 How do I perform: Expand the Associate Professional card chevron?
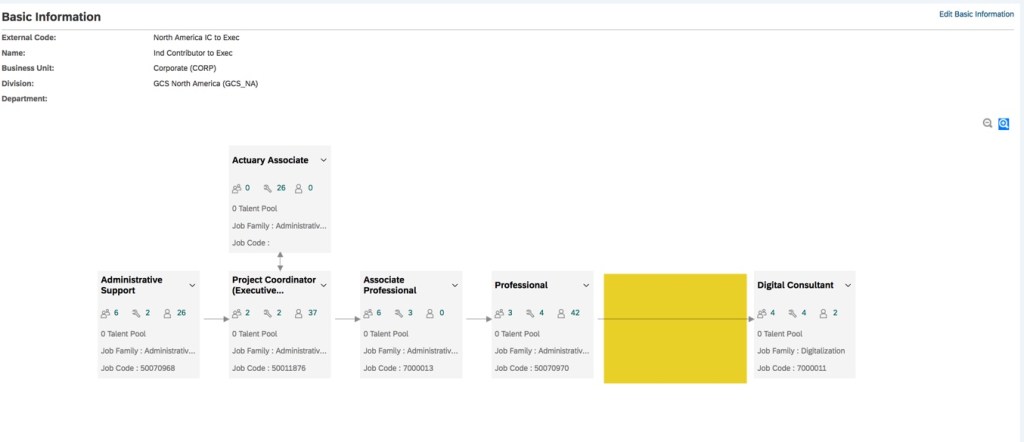click(455, 285)
